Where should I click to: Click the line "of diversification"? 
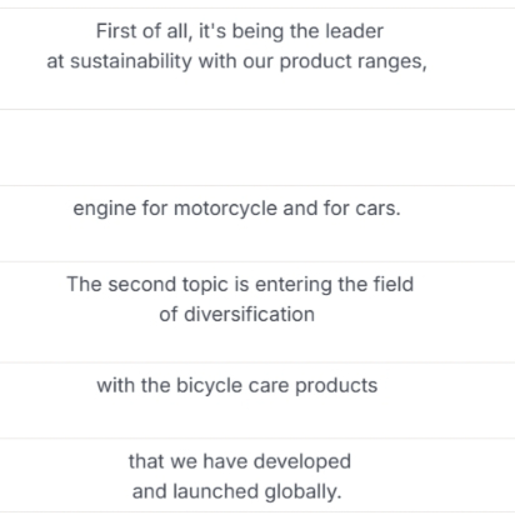(237, 314)
